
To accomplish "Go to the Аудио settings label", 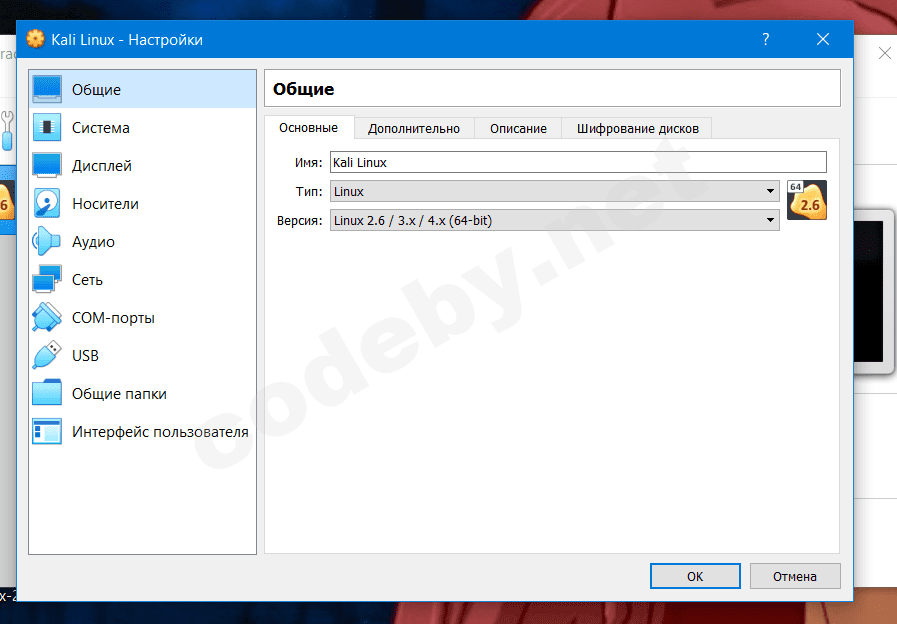I will point(93,242).
